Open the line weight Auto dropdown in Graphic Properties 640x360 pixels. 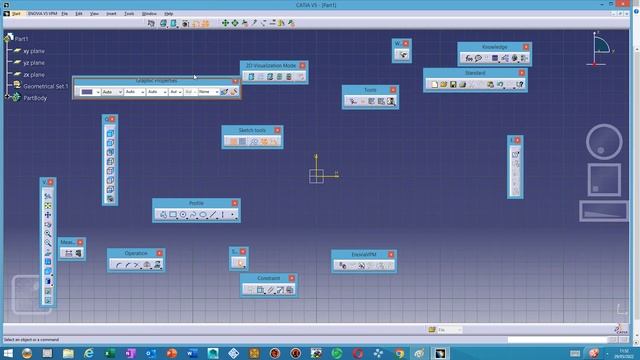coord(135,92)
